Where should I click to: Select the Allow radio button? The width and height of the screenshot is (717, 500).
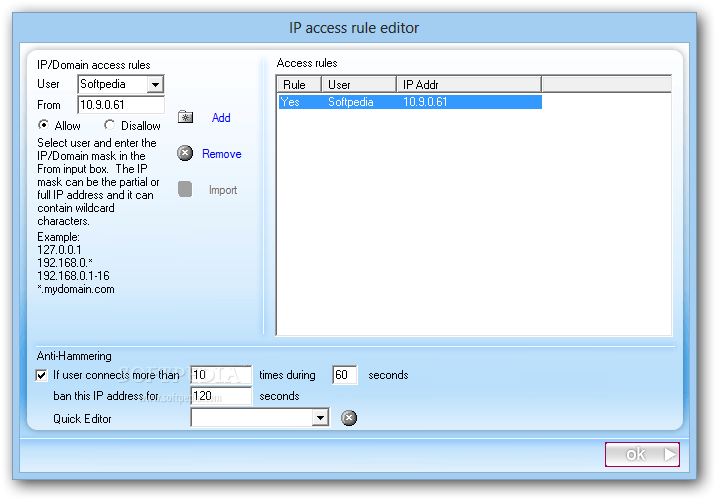coord(44,125)
